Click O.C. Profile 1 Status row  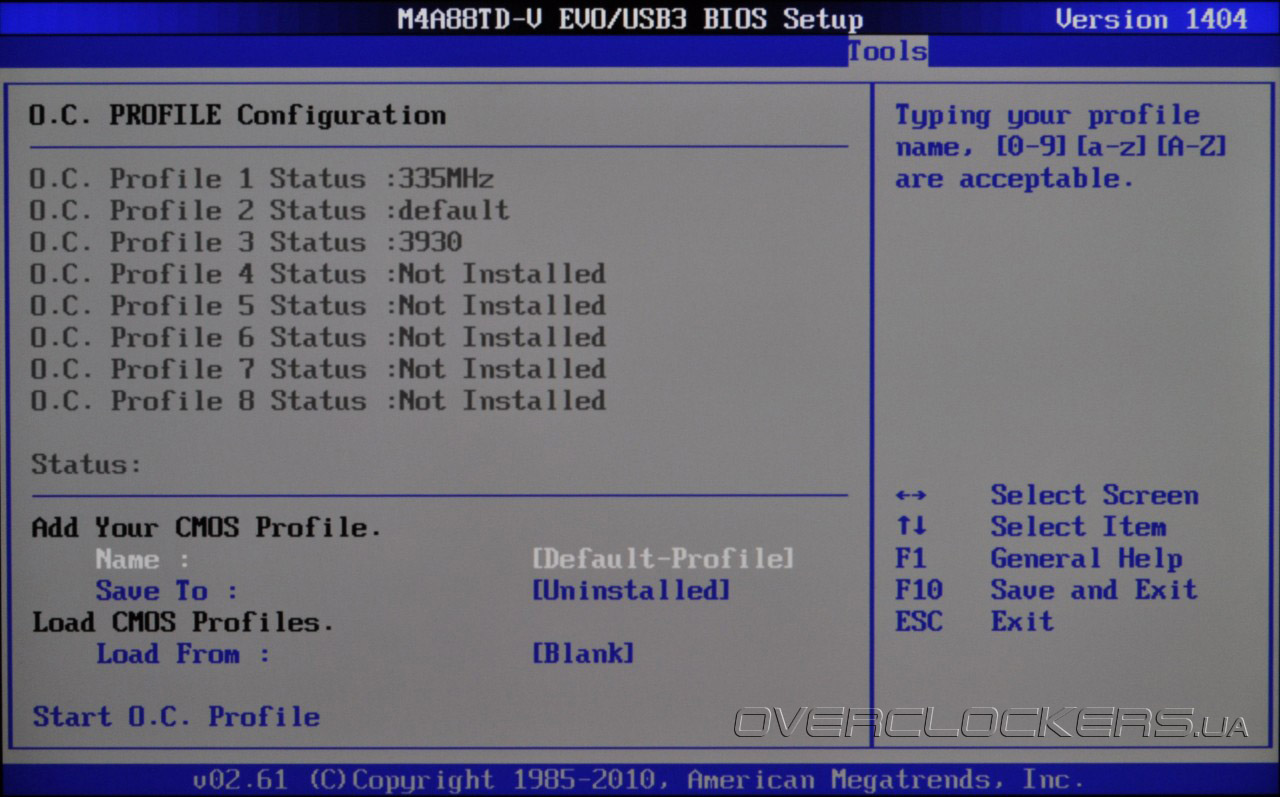(x=262, y=179)
